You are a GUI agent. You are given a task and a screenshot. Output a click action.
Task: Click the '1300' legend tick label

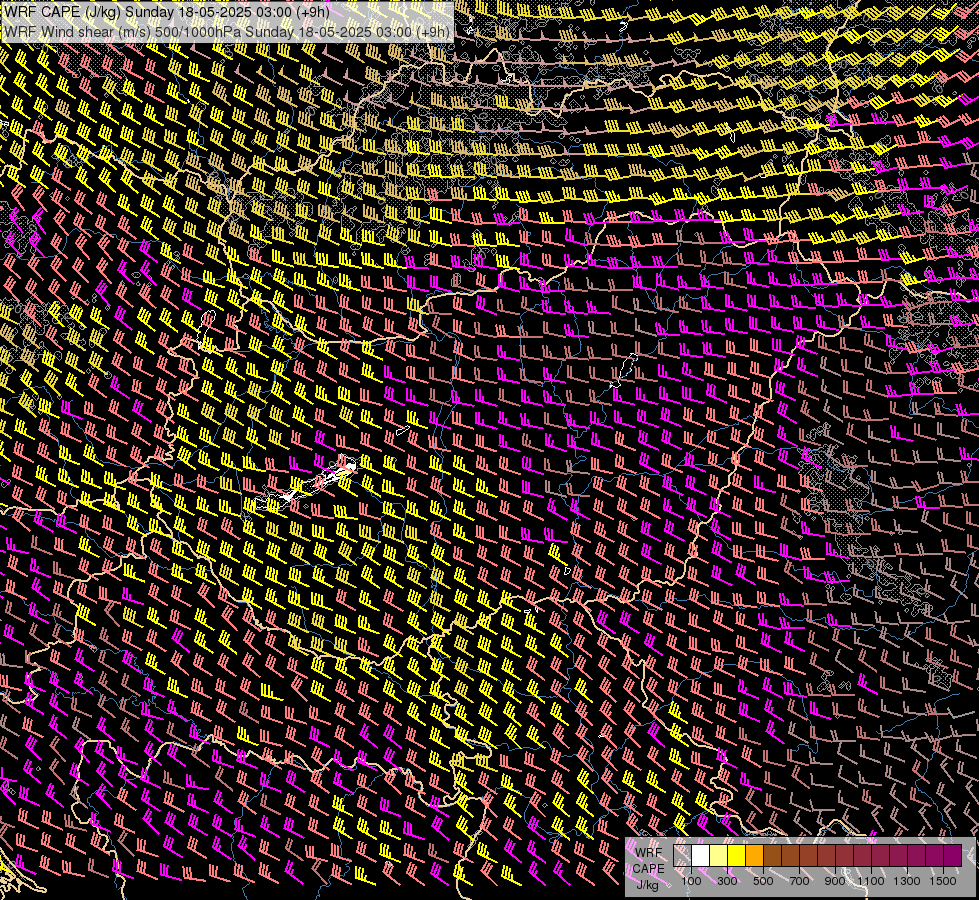pos(907,881)
